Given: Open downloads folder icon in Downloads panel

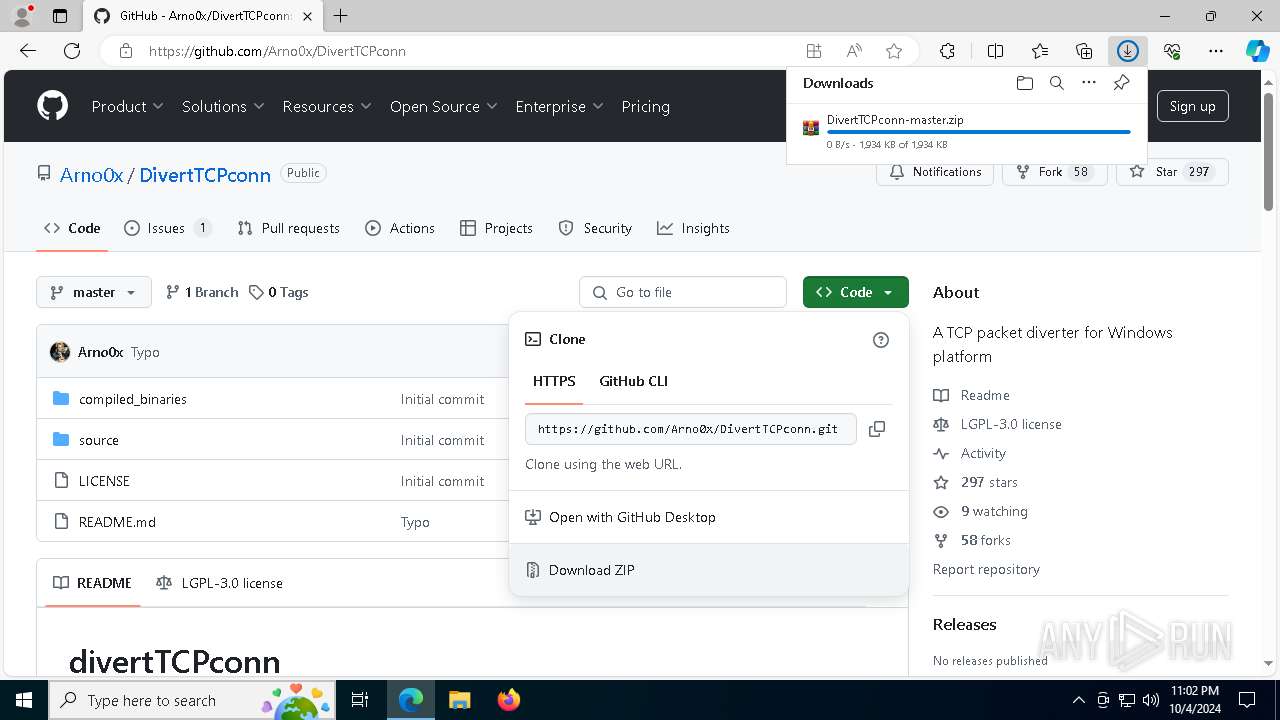Looking at the screenshot, I should (1024, 83).
